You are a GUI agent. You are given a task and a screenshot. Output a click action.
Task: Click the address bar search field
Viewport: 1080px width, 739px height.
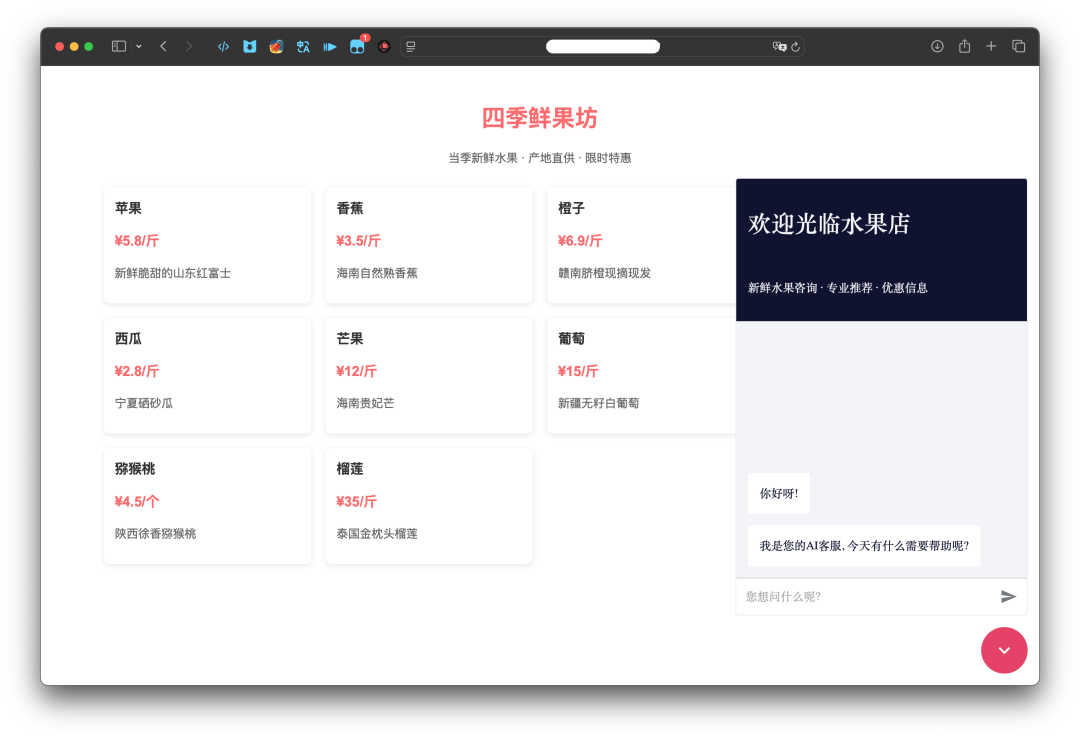pos(602,46)
